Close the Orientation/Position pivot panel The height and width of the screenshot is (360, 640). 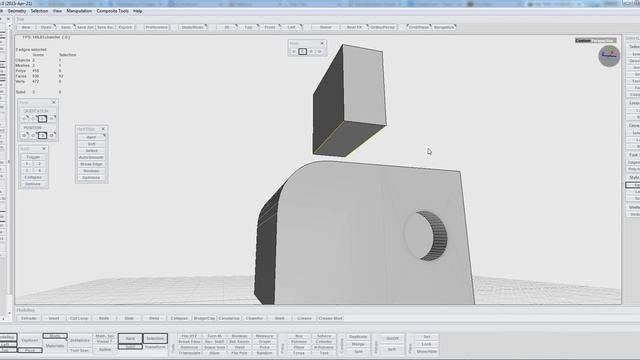(x=53, y=102)
